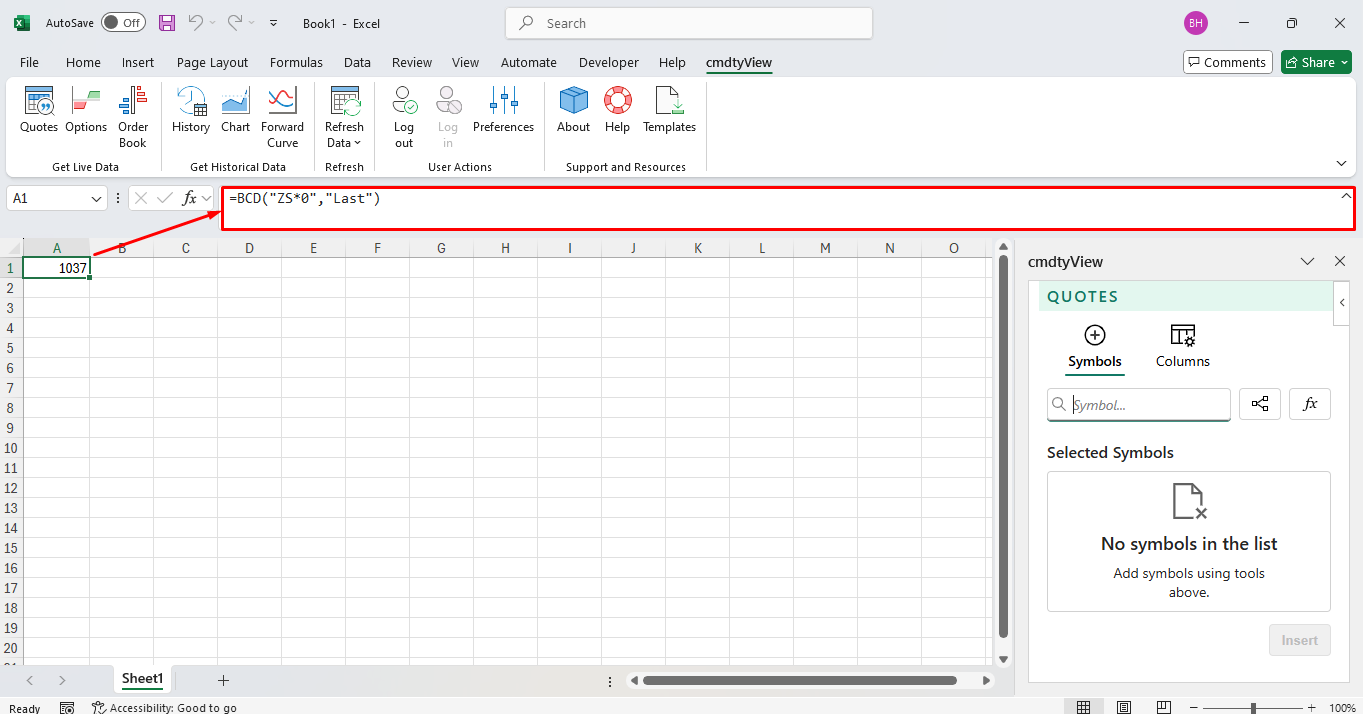Image resolution: width=1363 pixels, height=714 pixels.
Task: Select the Symbols tab in Quotes
Action: tap(1095, 347)
